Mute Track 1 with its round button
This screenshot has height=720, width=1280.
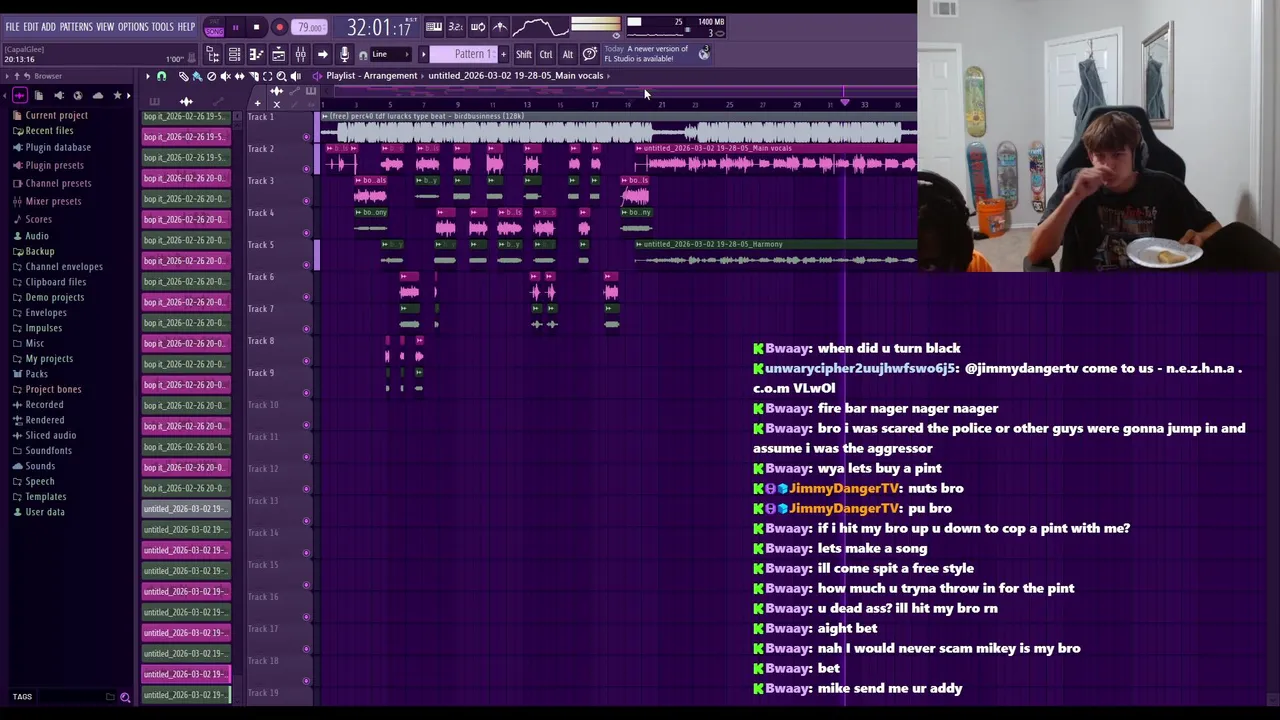(307, 137)
